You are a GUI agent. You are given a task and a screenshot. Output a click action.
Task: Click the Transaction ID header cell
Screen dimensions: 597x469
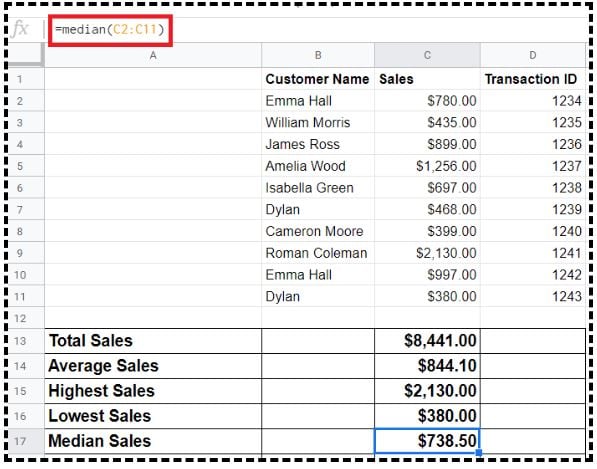point(533,79)
